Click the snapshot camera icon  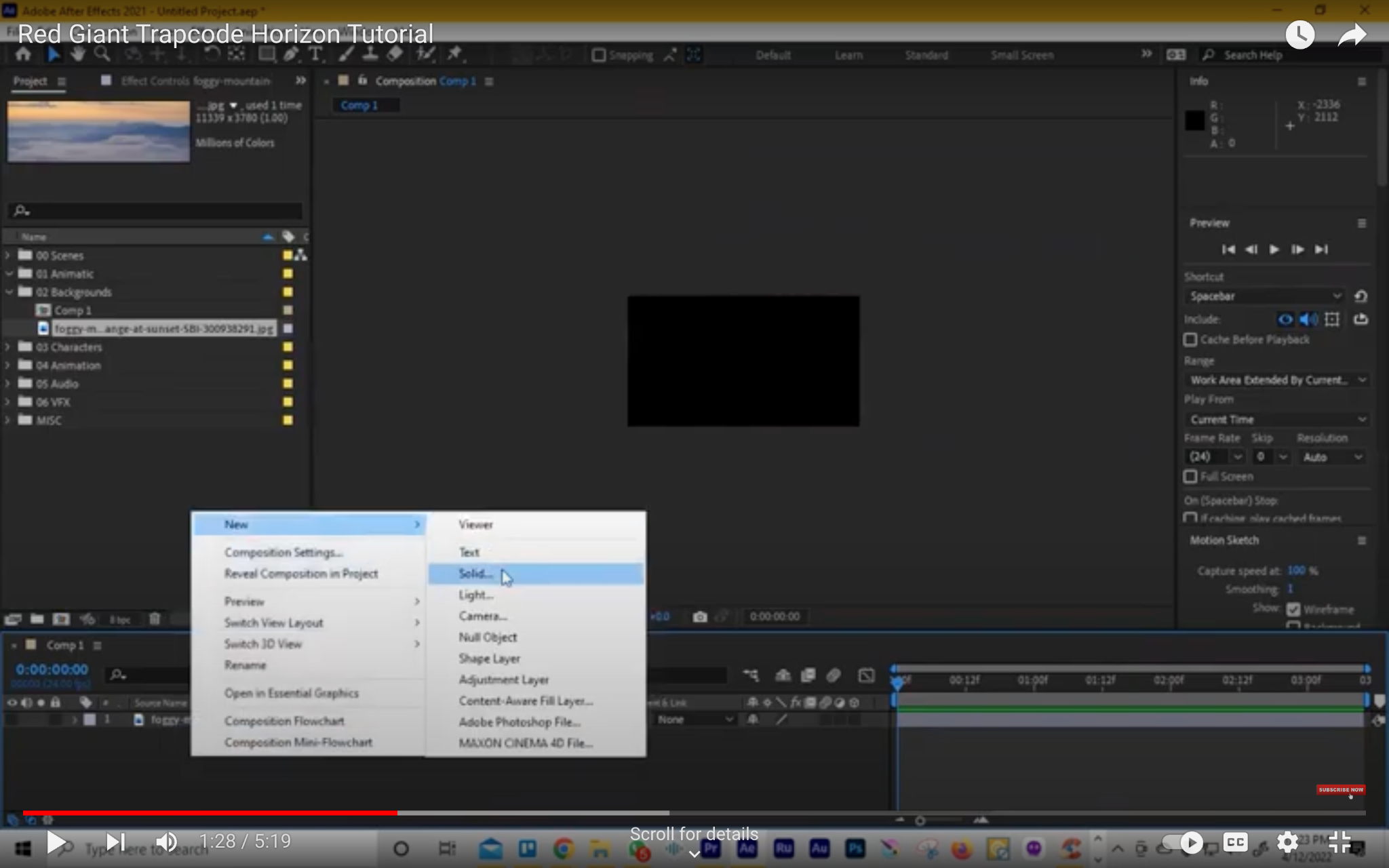(x=700, y=616)
